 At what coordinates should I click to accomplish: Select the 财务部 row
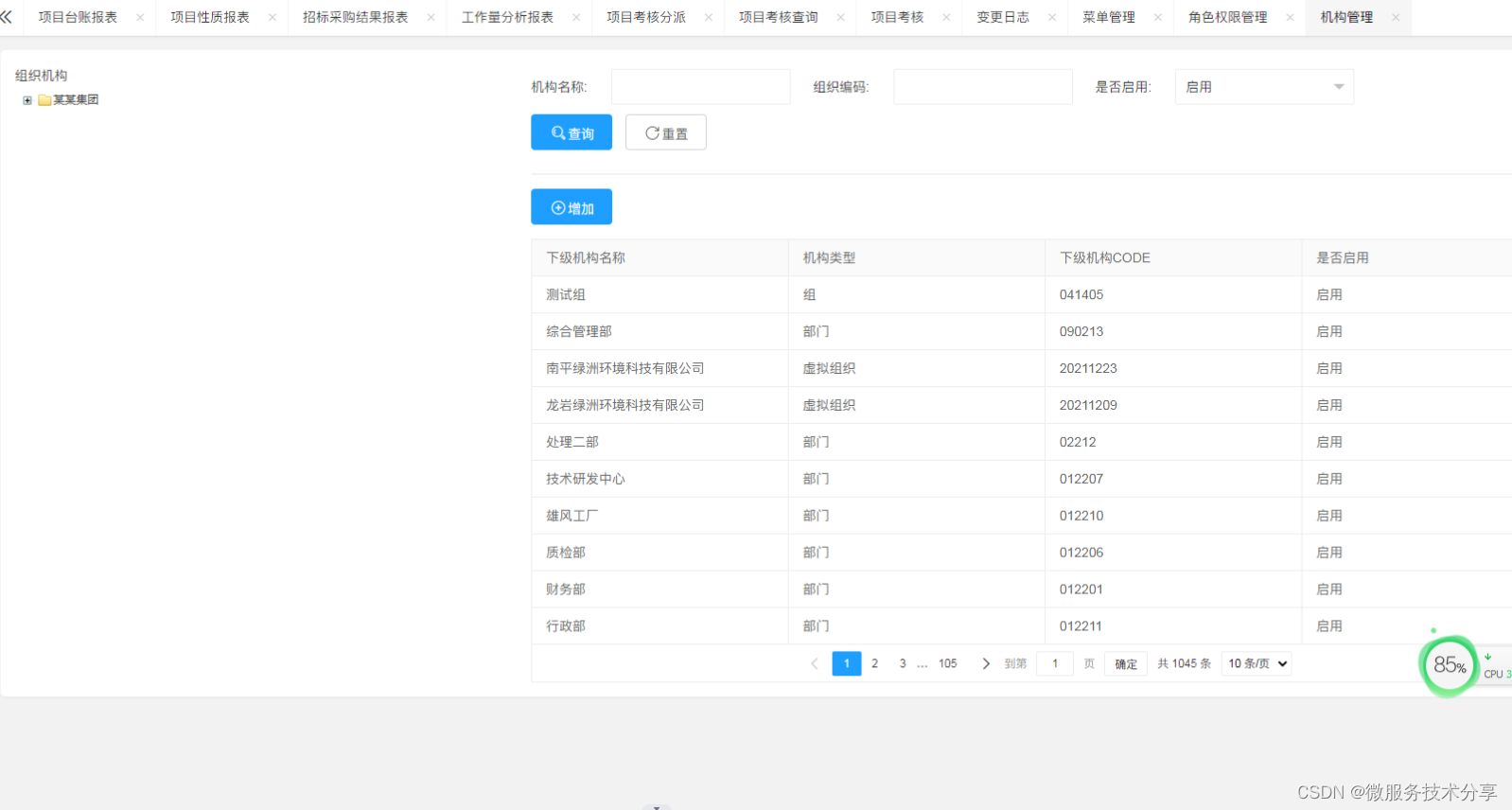pyautogui.click(x=1022, y=590)
